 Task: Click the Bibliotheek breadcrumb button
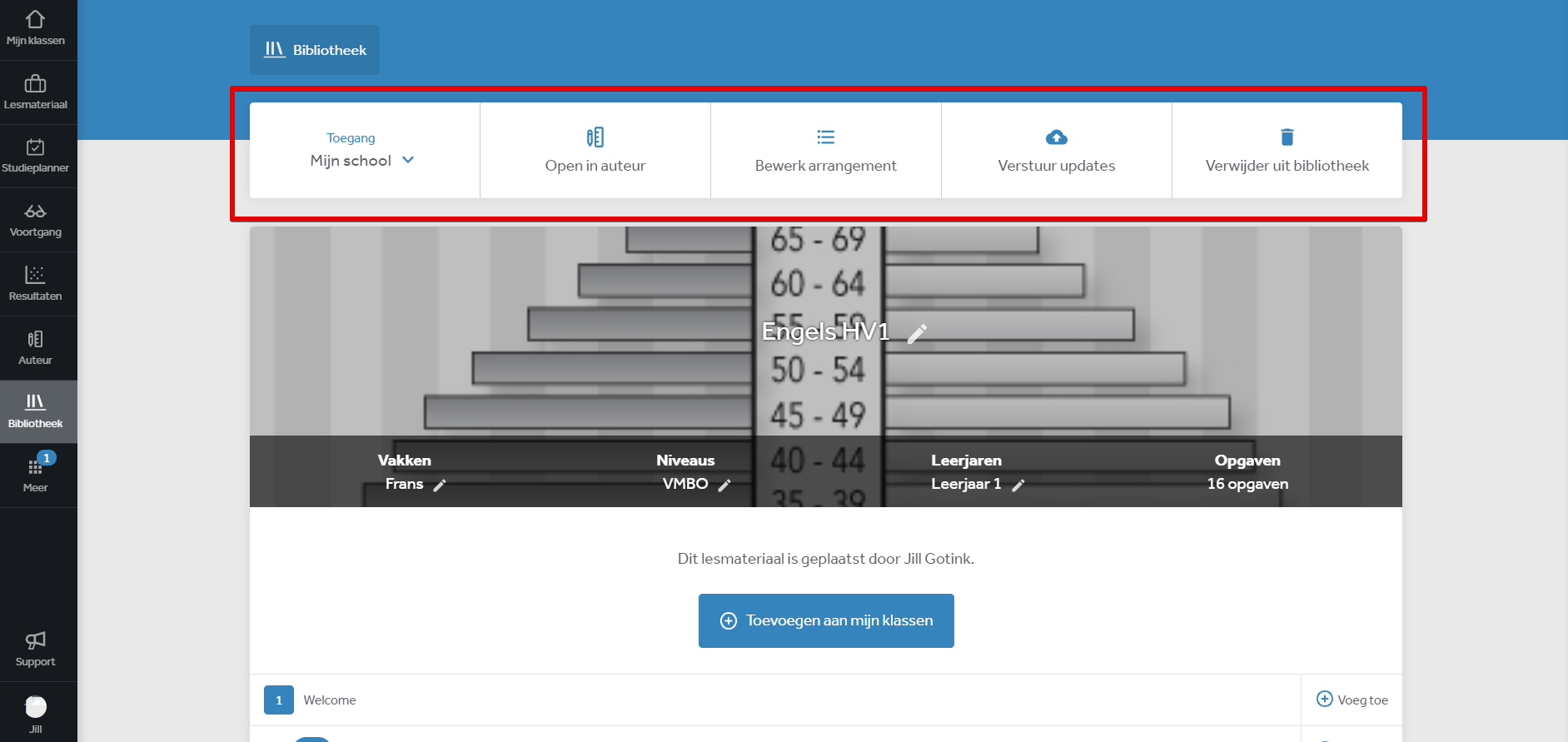[x=315, y=50]
